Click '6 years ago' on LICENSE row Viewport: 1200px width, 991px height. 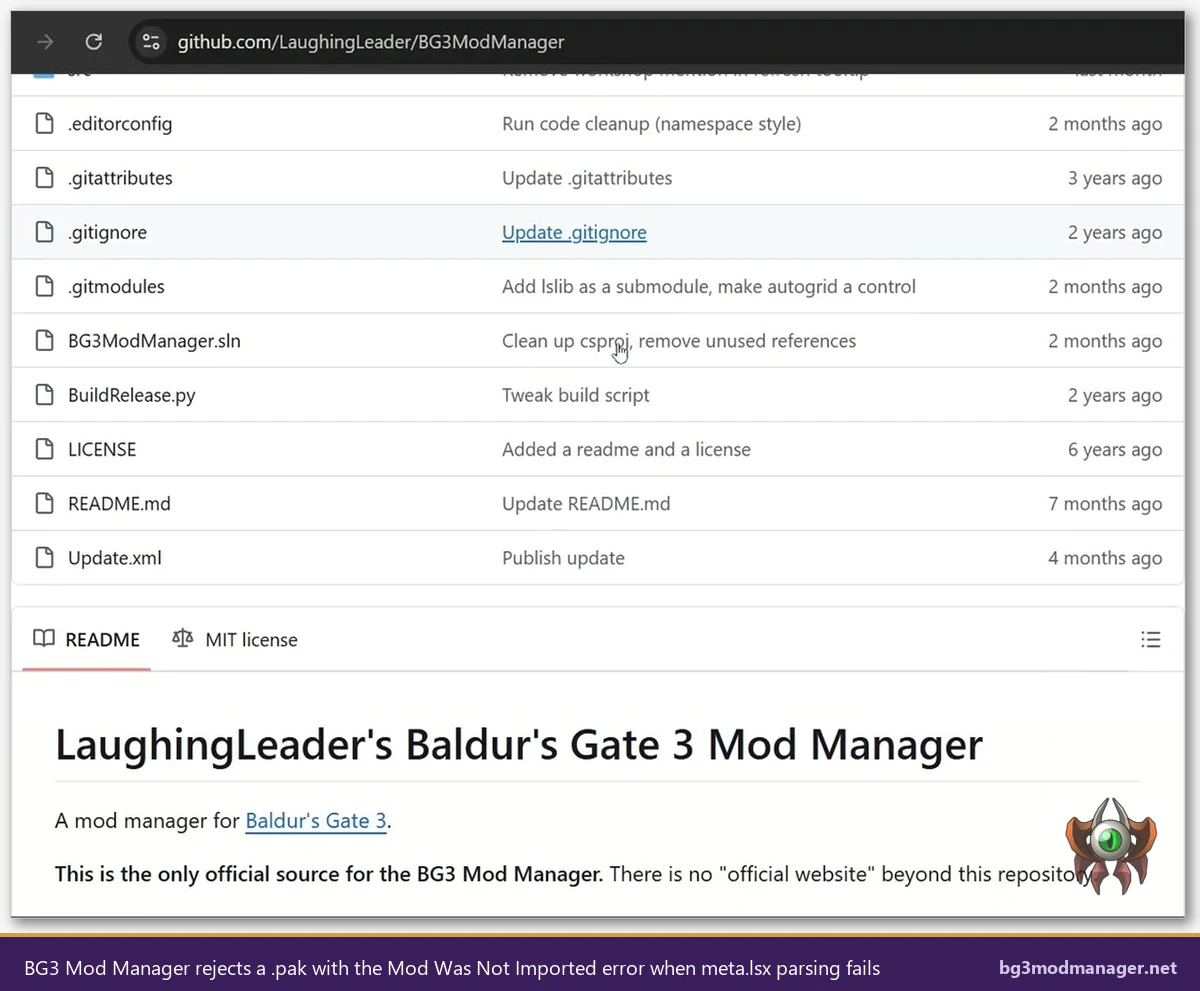pyautogui.click(x=1115, y=449)
